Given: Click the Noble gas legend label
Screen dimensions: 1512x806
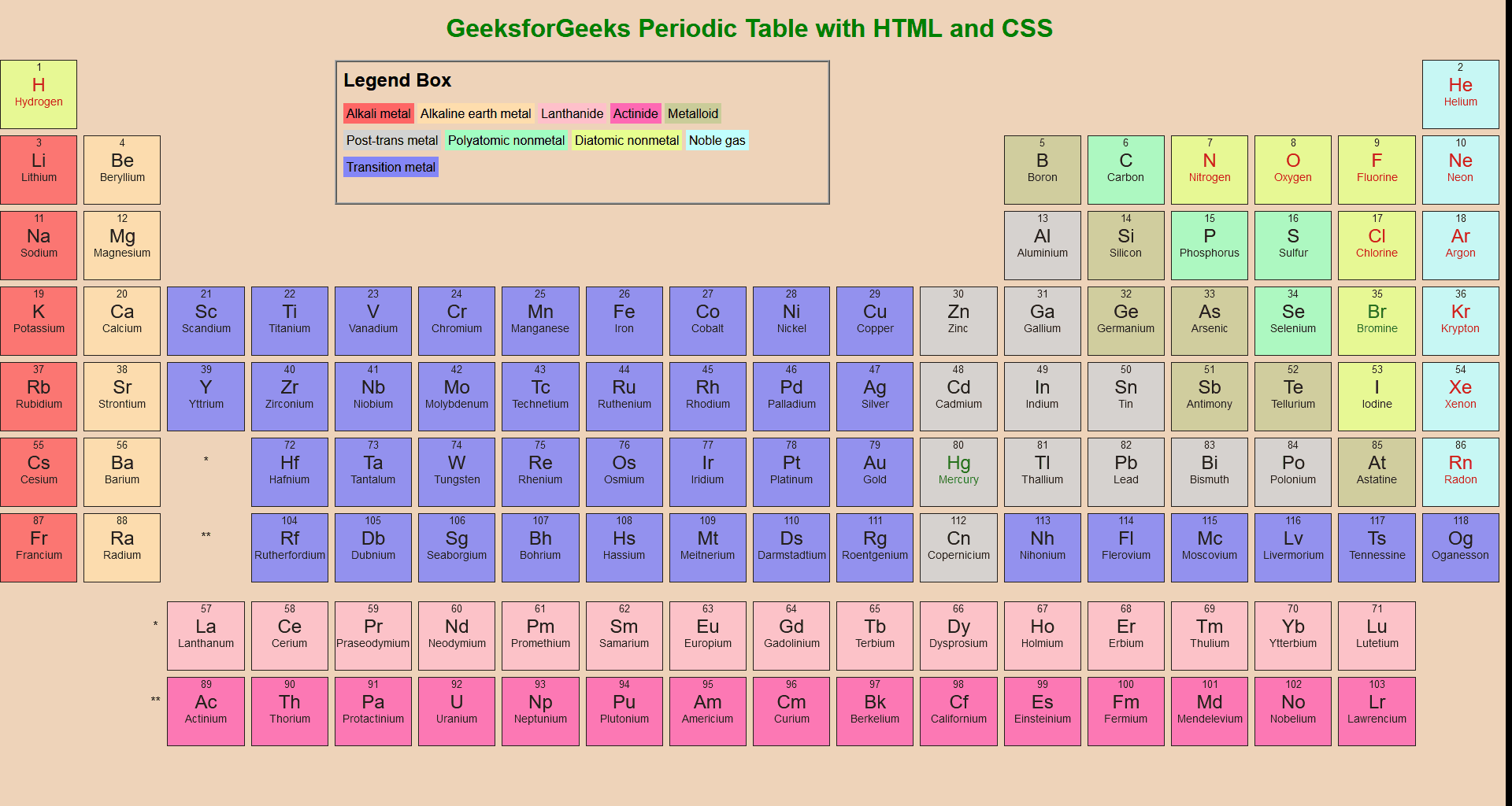Looking at the screenshot, I should tap(717, 140).
